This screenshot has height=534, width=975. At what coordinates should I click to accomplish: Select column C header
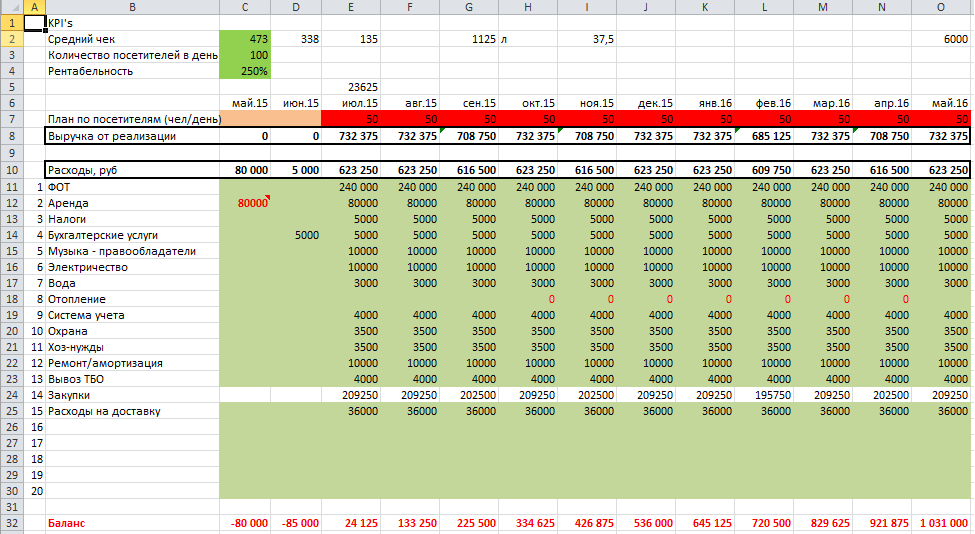(245, 7)
